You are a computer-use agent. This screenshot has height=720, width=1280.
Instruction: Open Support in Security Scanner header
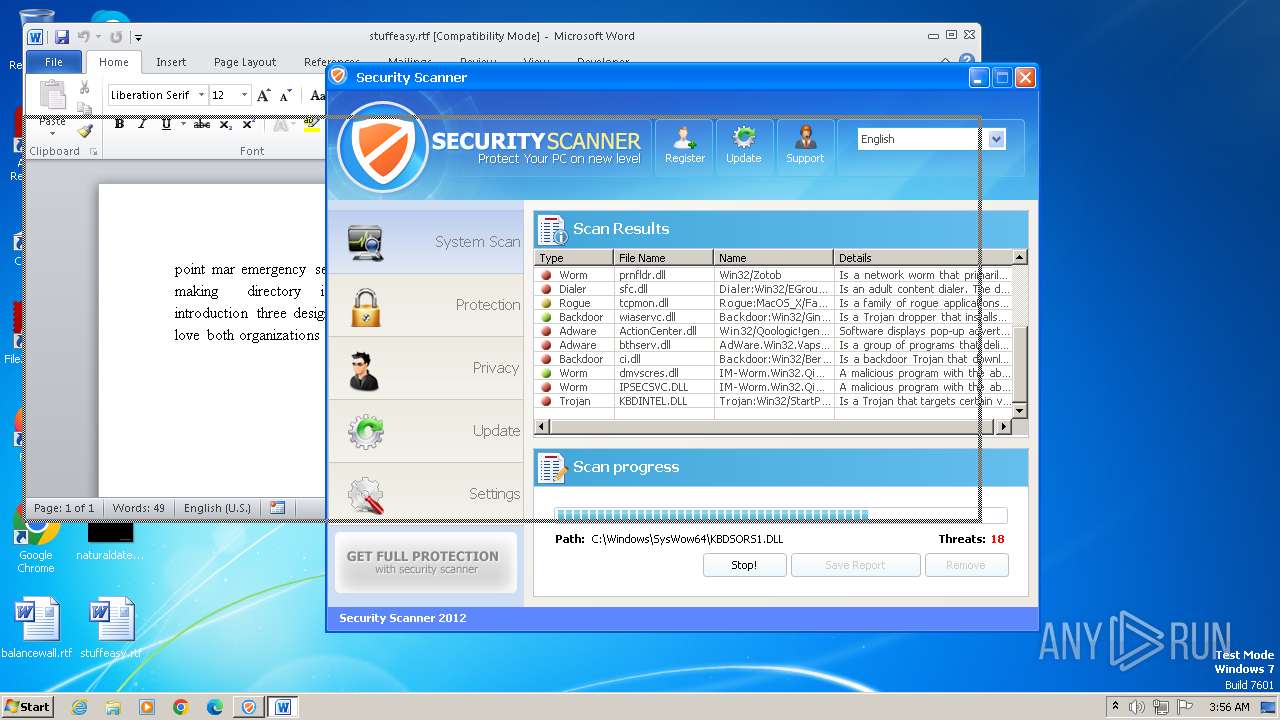click(805, 146)
